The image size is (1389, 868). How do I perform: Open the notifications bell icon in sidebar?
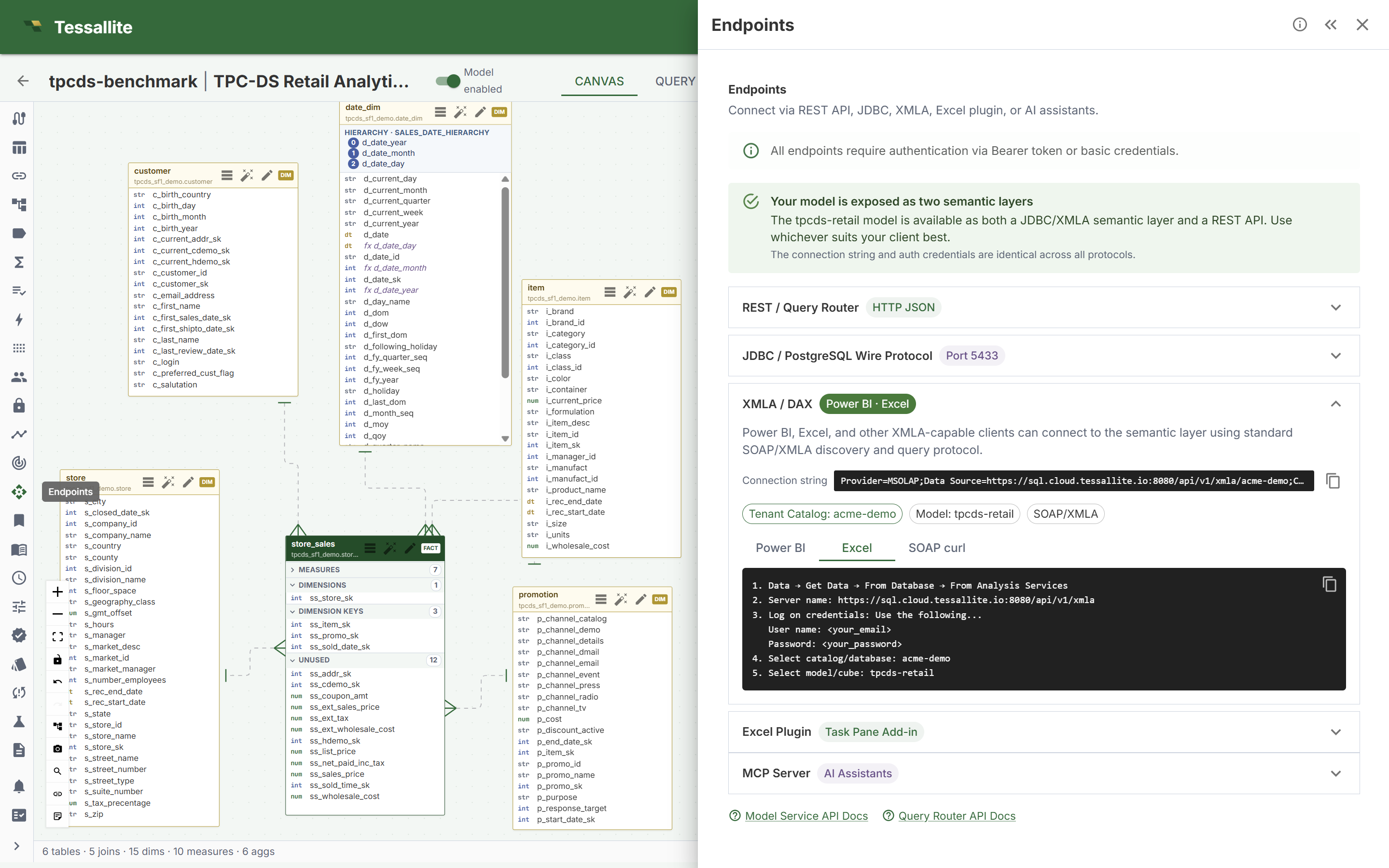[x=19, y=786]
